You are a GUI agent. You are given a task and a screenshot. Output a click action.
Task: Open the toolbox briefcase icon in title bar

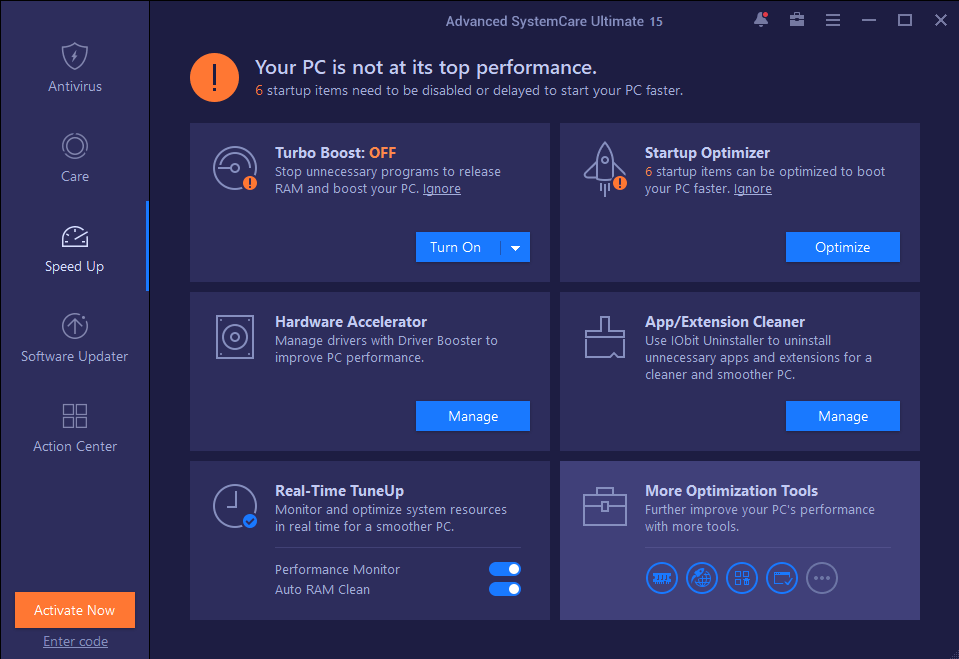pos(796,20)
